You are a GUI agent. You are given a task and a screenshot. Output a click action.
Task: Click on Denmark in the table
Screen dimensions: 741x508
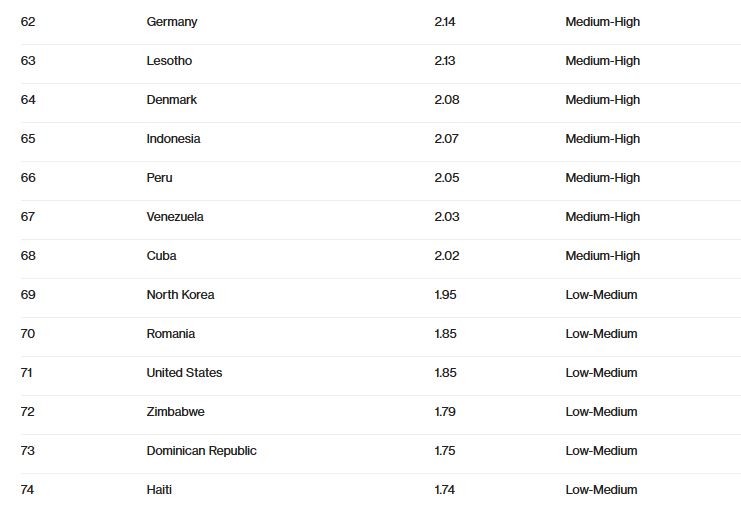click(x=172, y=100)
